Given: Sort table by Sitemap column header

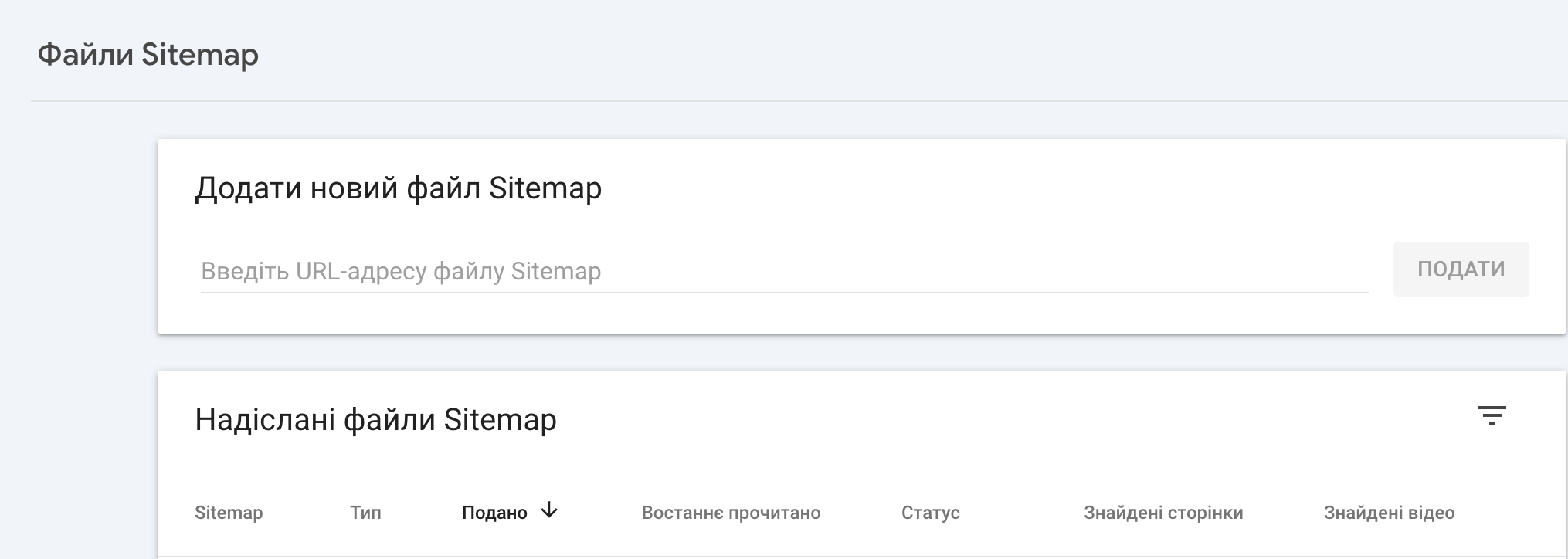Looking at the screenshot, I should coord(229,513).
